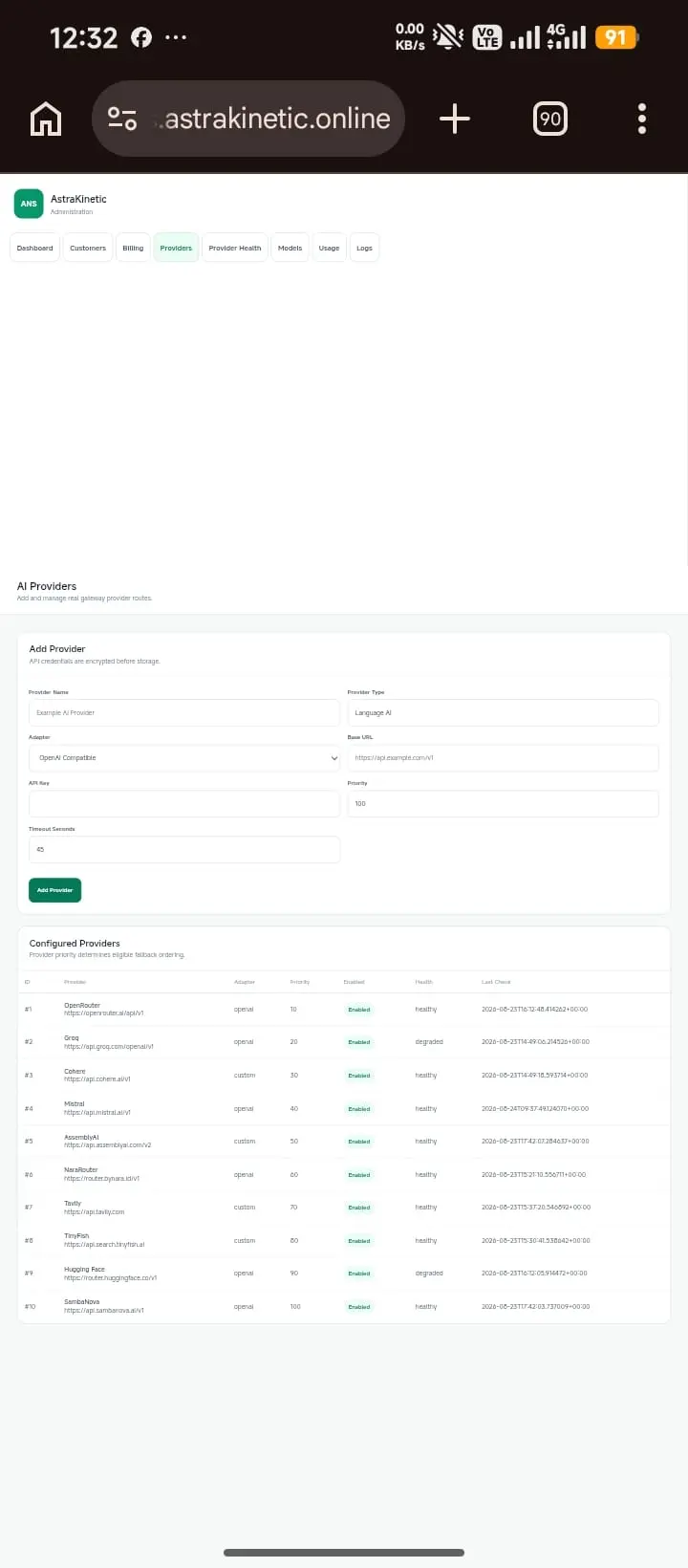
Task: Switch to the Models tab
Action: 290,248
